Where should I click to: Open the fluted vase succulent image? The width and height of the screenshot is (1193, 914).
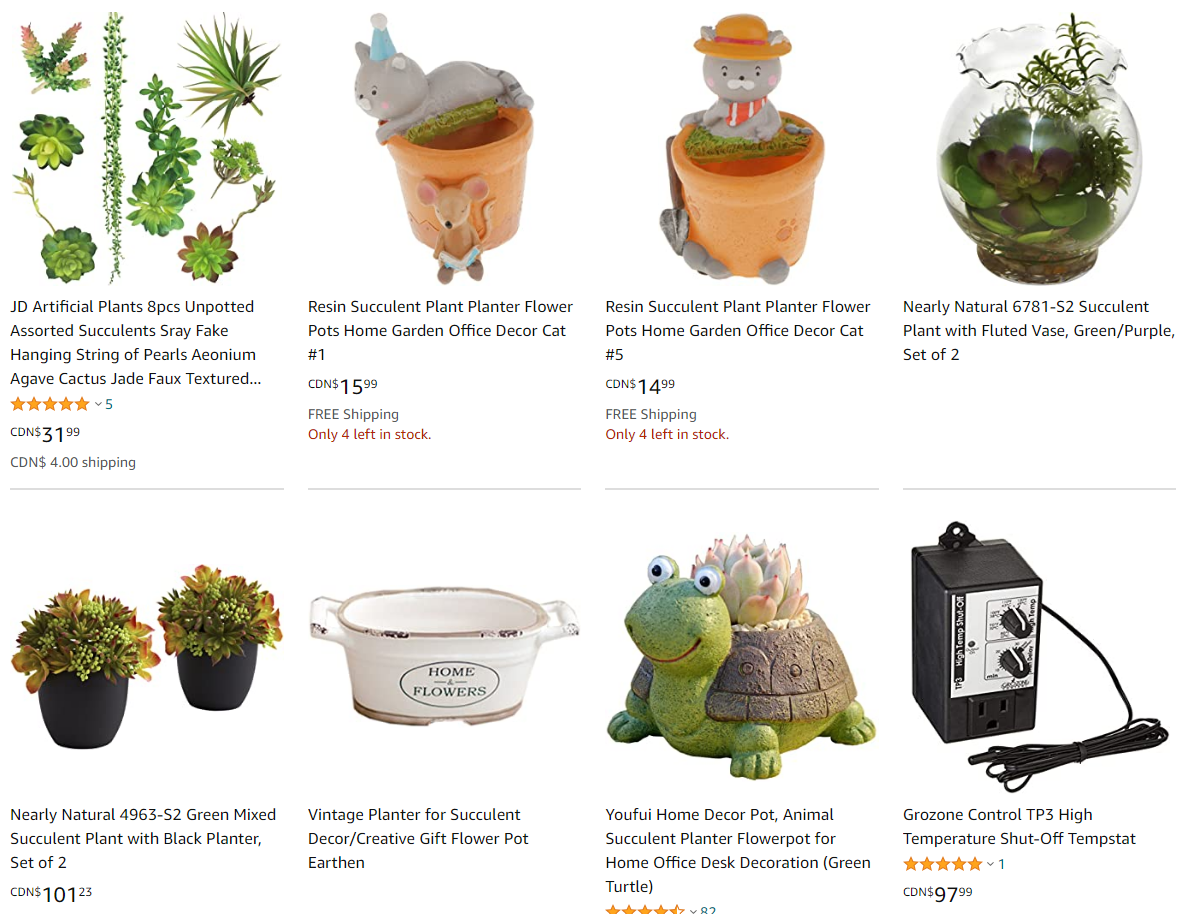pos(1039,148)
